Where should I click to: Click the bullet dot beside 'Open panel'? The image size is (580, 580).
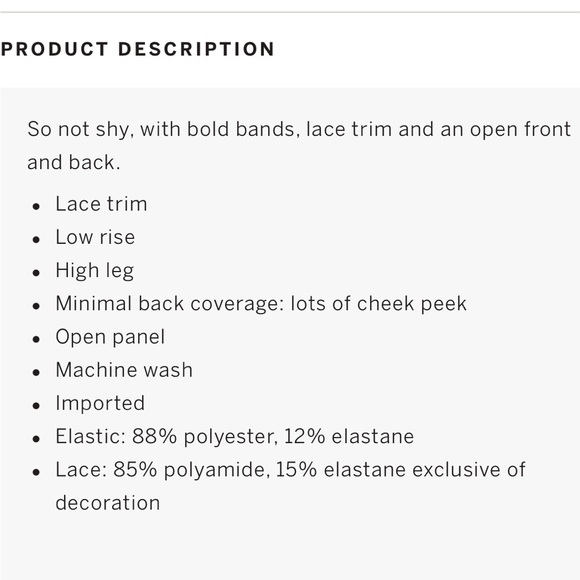point(36,339)
